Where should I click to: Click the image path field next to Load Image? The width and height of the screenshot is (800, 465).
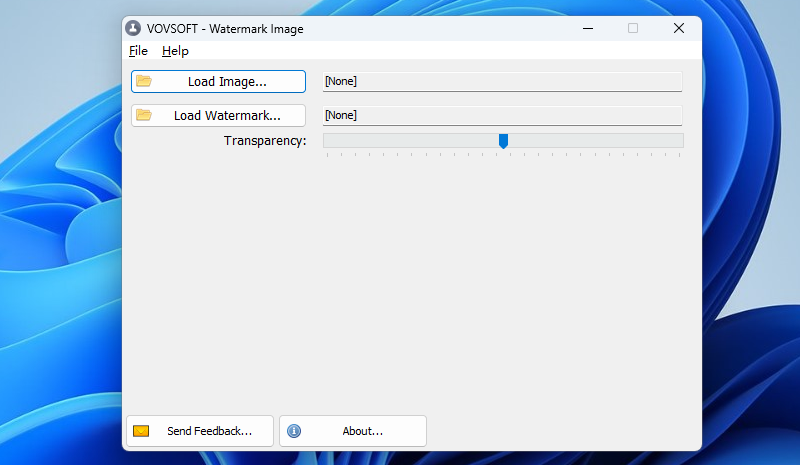pos(502,82)
